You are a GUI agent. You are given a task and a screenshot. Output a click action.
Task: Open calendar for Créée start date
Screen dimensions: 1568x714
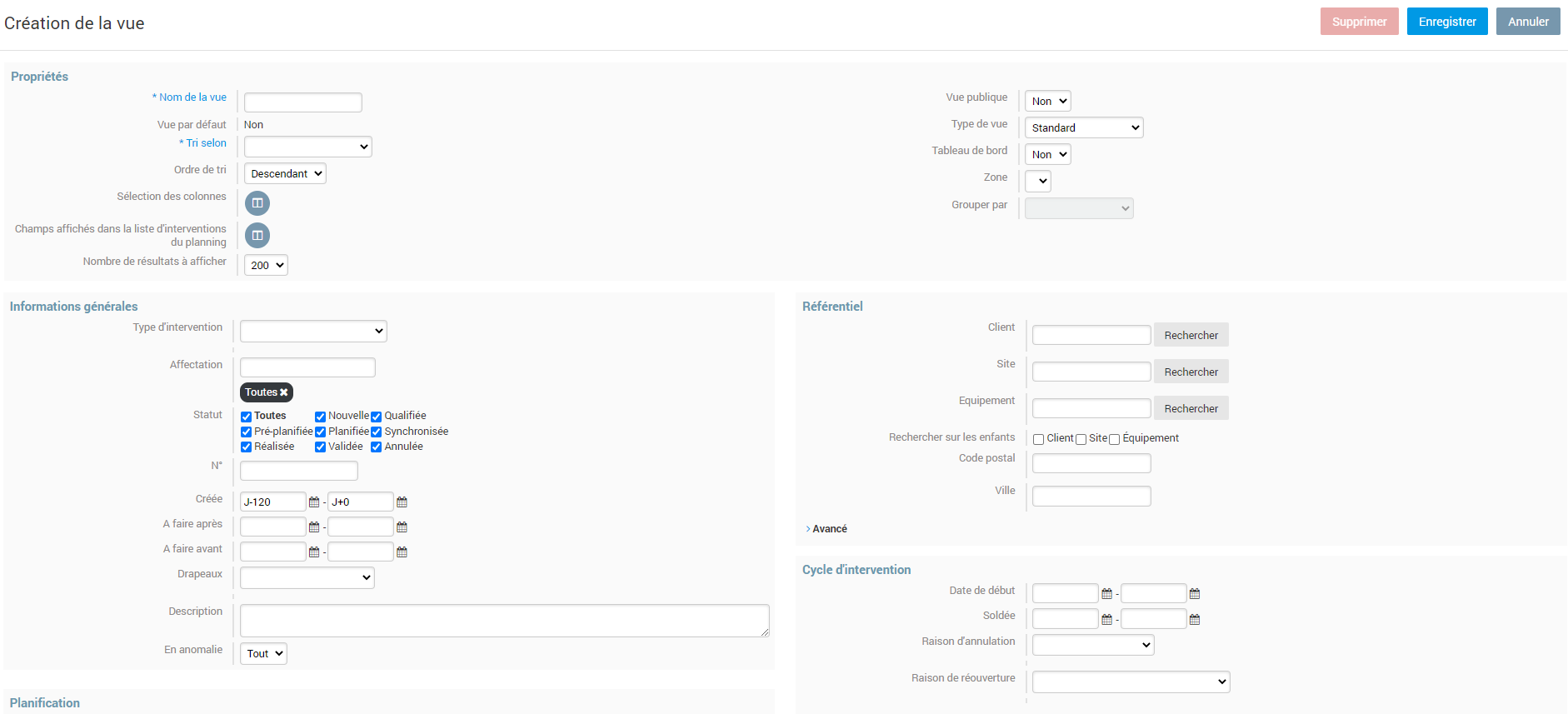pos(314,502)
